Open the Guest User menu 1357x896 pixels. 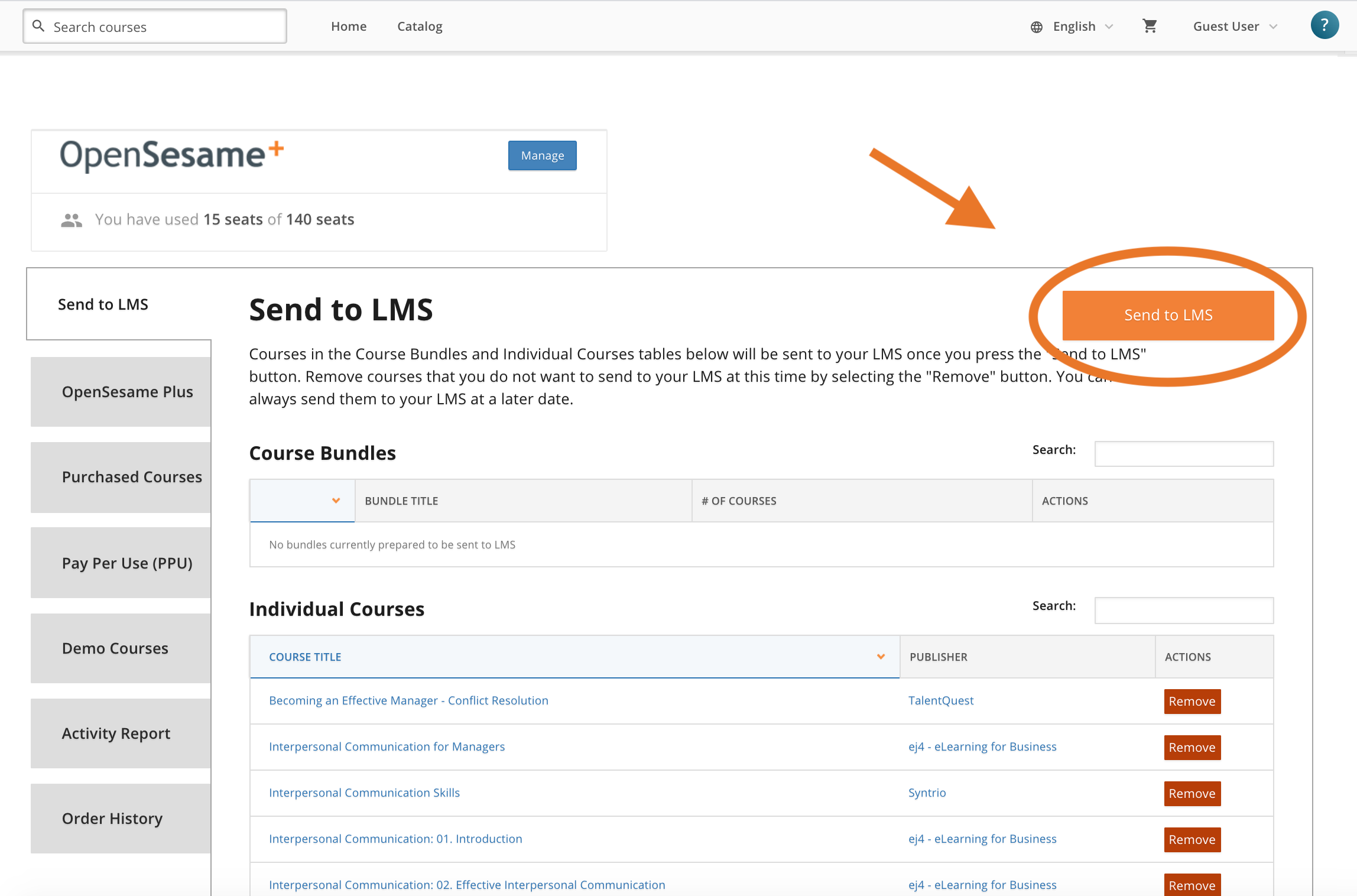pos(1235,27)
